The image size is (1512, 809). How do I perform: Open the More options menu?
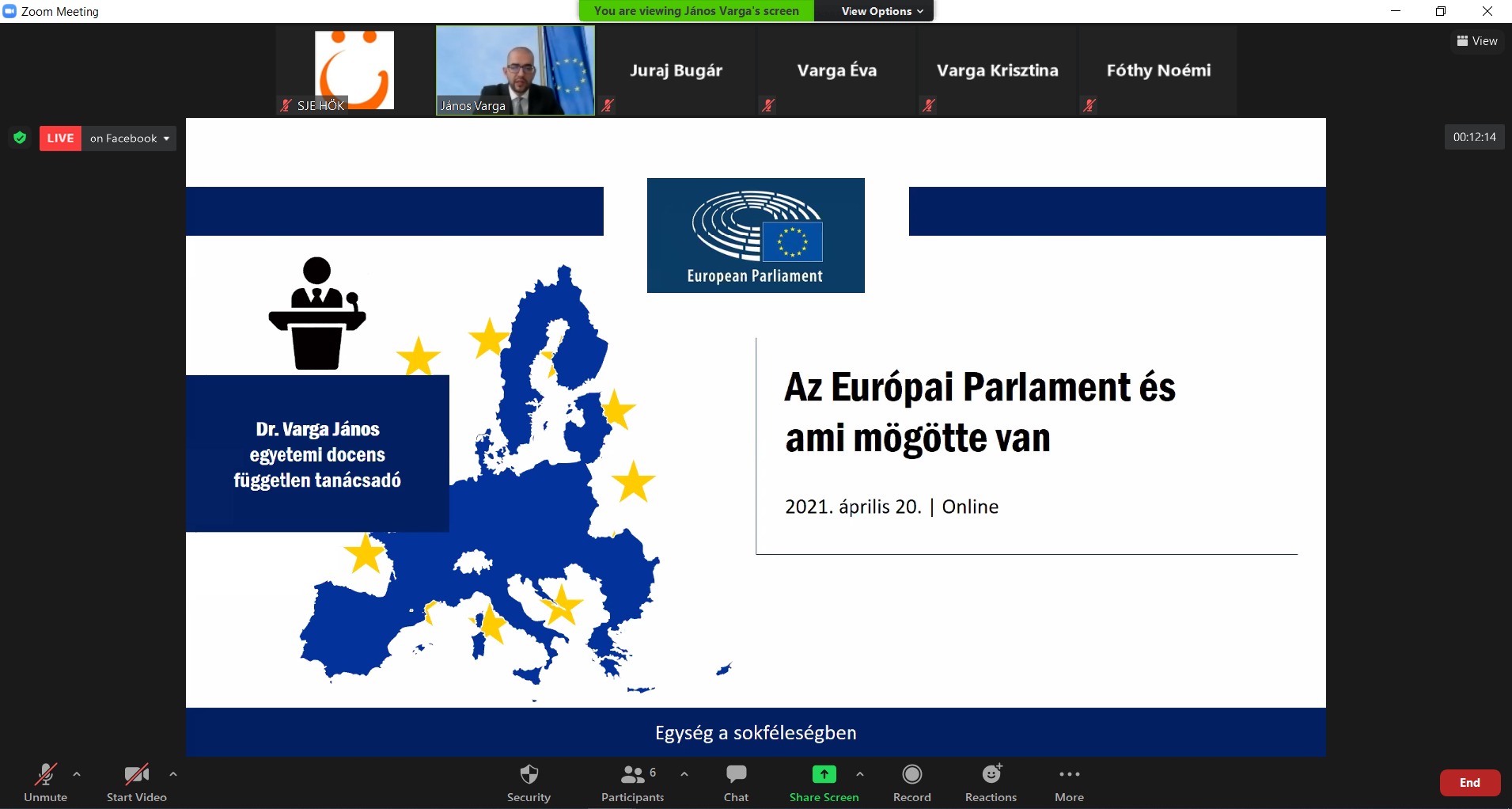[1069, 782]
